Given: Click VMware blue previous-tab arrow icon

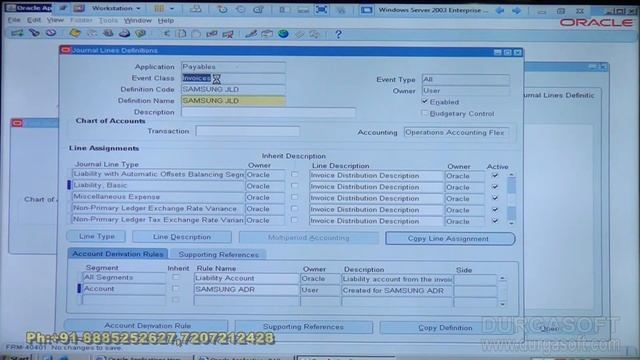Looking at the screenshot, I should (500, 10).
